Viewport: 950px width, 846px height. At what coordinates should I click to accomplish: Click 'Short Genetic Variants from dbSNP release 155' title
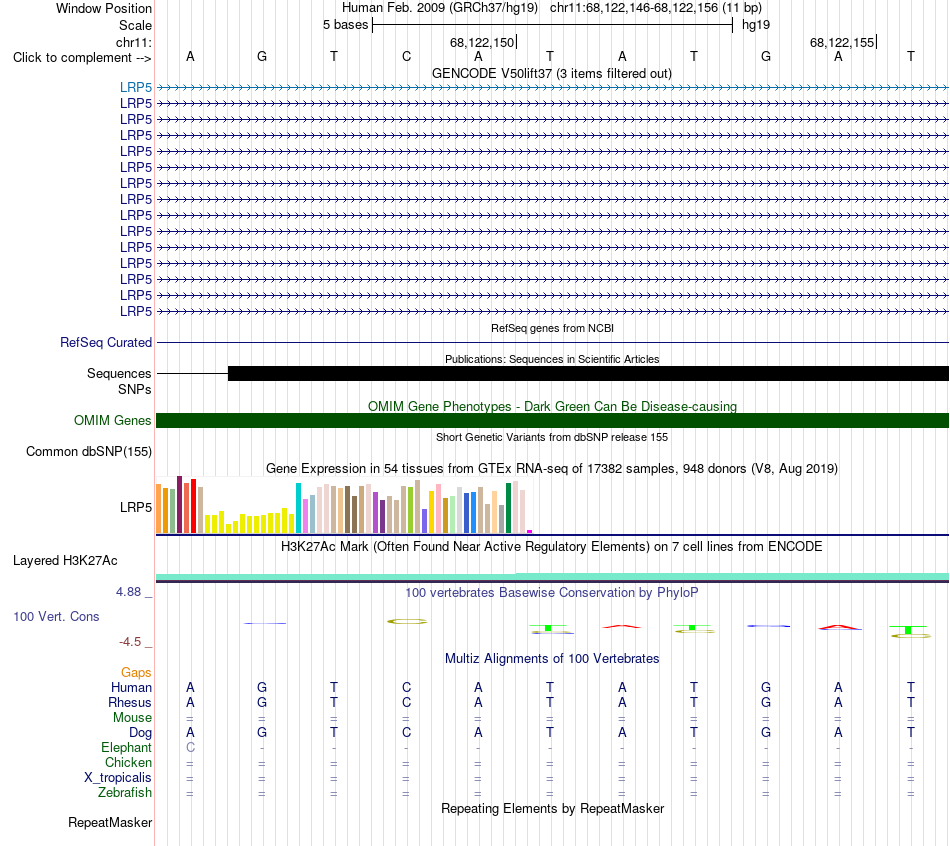552,438
